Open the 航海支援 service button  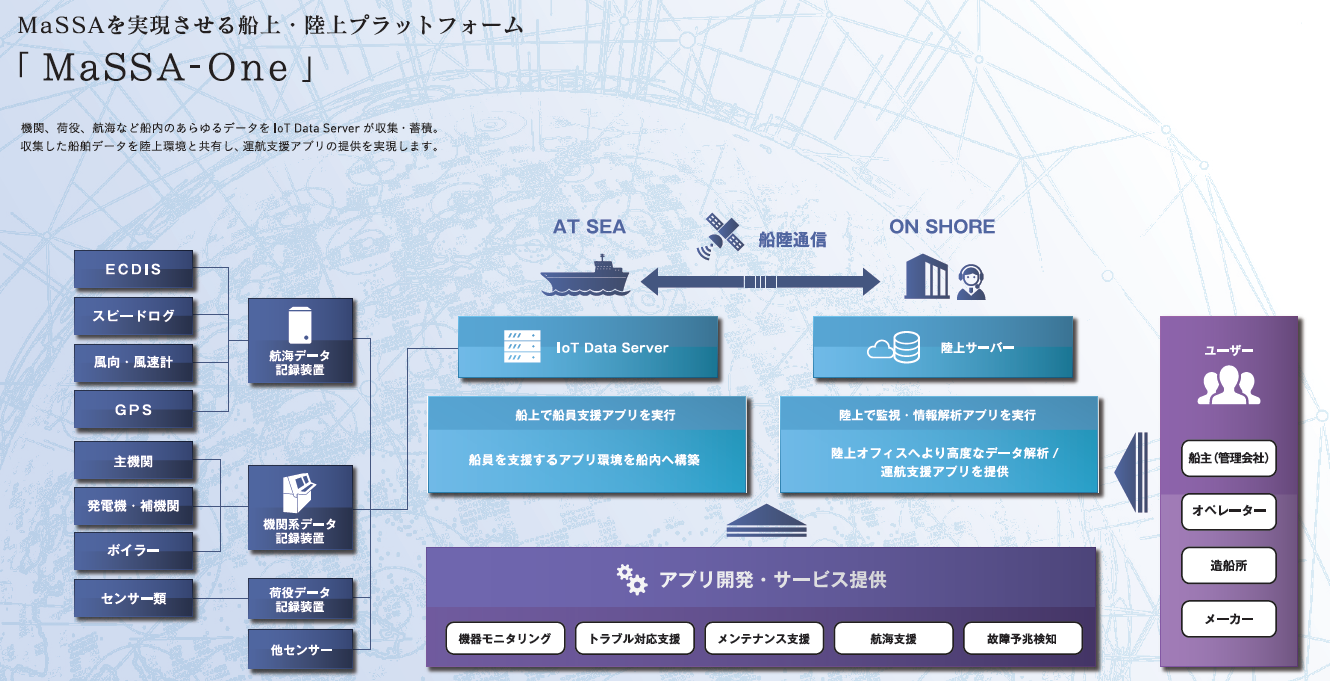[893, 638]
